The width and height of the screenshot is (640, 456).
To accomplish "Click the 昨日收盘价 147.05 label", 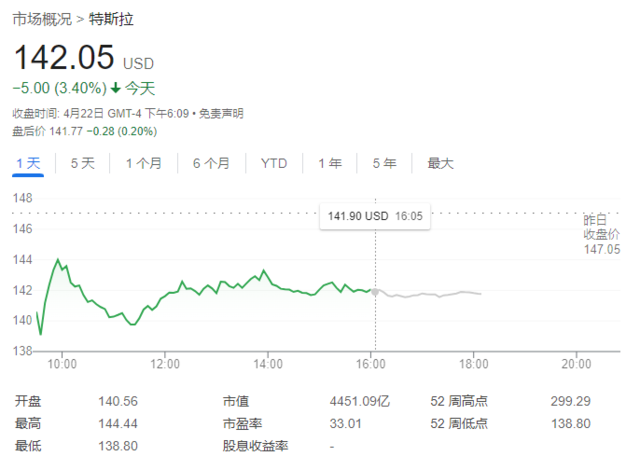I will tap(602, 235).
